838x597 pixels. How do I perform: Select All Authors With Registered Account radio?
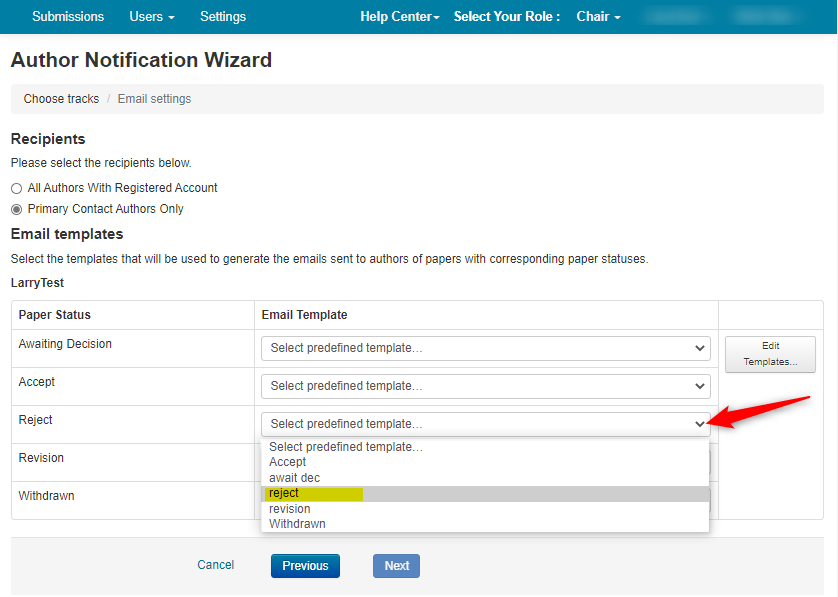point(16,188)
